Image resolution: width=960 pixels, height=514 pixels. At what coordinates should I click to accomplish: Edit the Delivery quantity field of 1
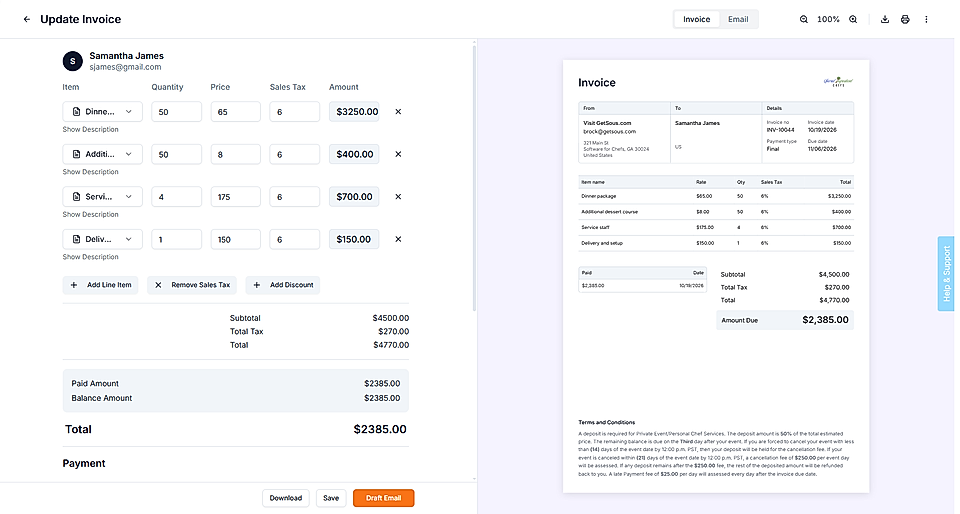pos(176,239)
